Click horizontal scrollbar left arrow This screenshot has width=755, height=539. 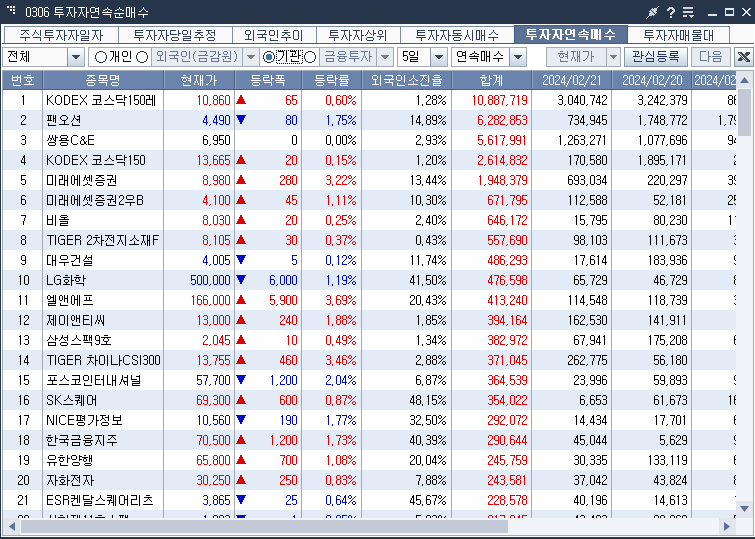point(12,526)
